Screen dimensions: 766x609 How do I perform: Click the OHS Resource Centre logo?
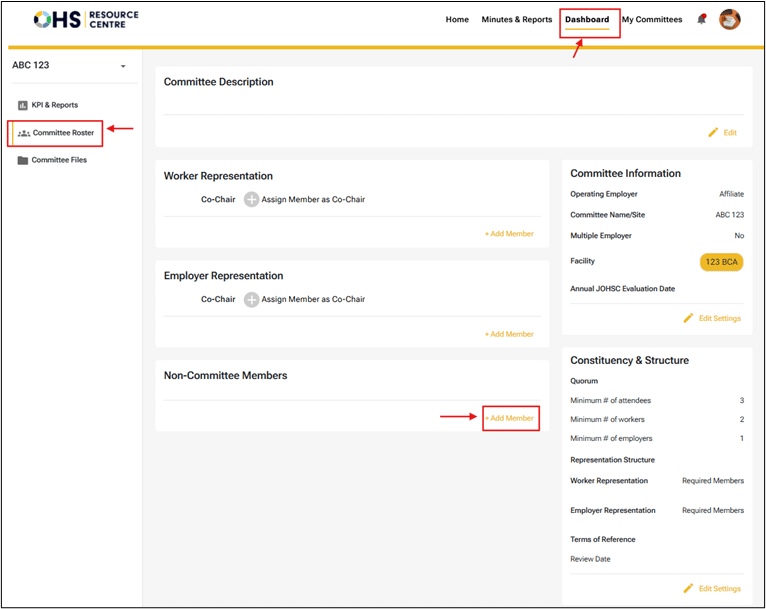point(86,19)
